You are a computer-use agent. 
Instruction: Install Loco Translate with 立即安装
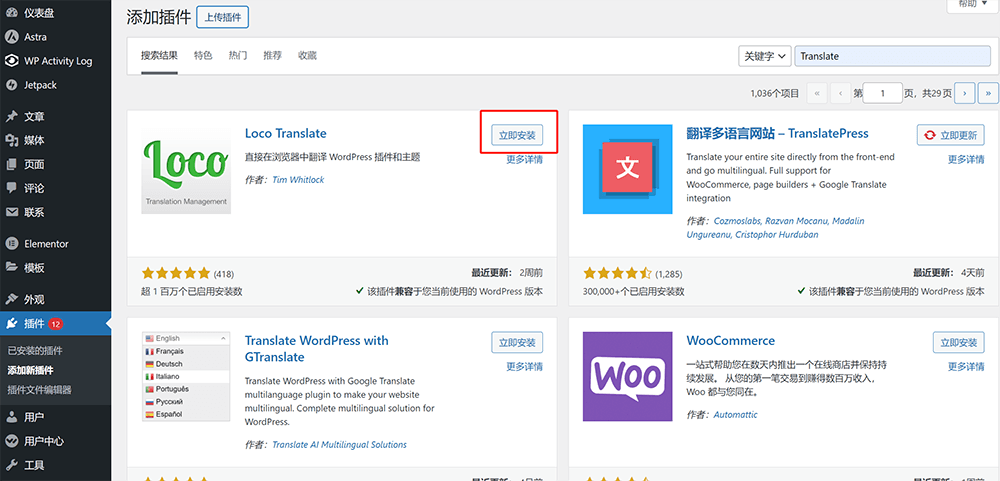pyautogui.click(x=517, y=135)
